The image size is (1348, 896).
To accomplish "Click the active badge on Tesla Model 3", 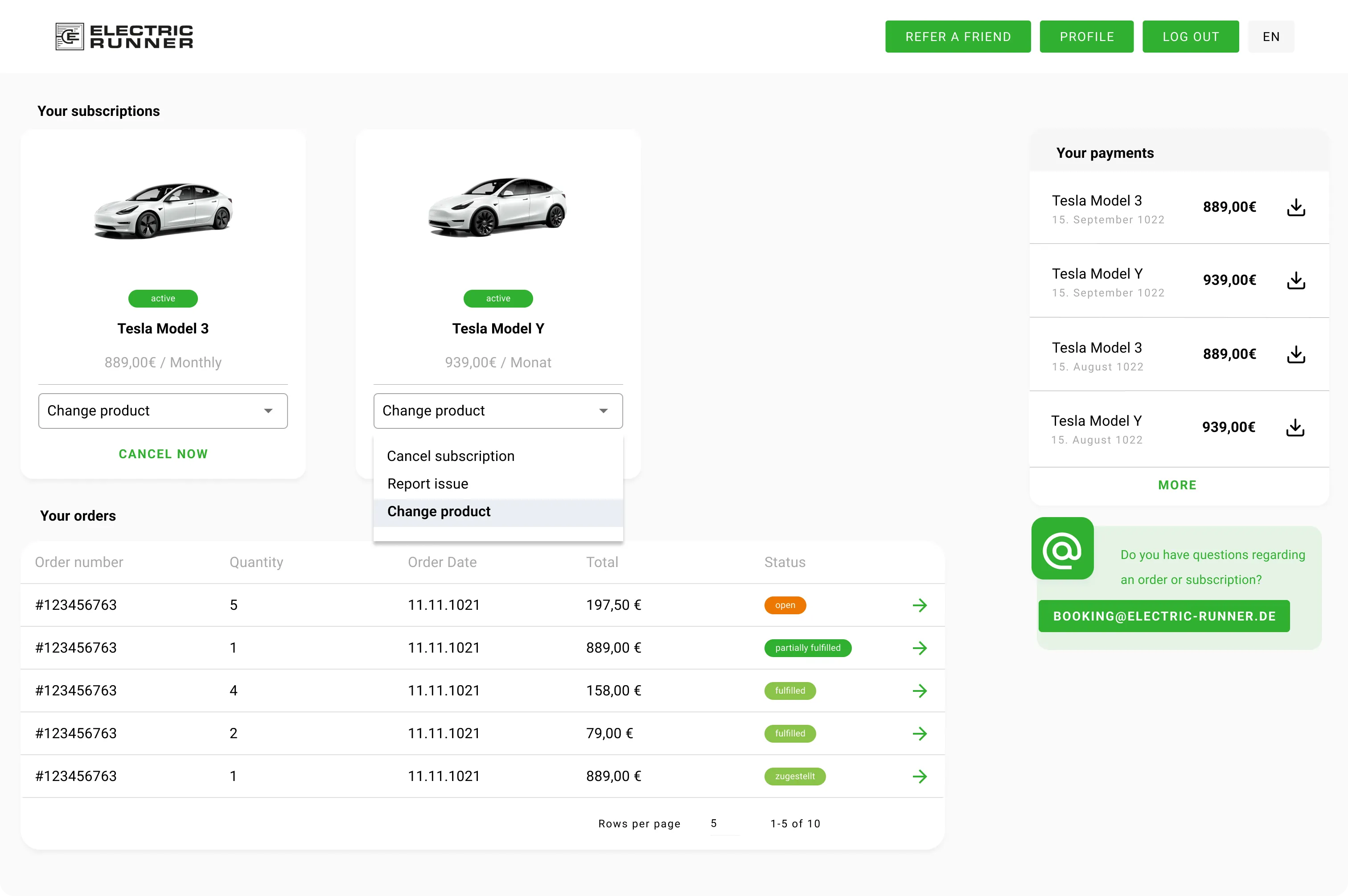I will coord(163,298).
